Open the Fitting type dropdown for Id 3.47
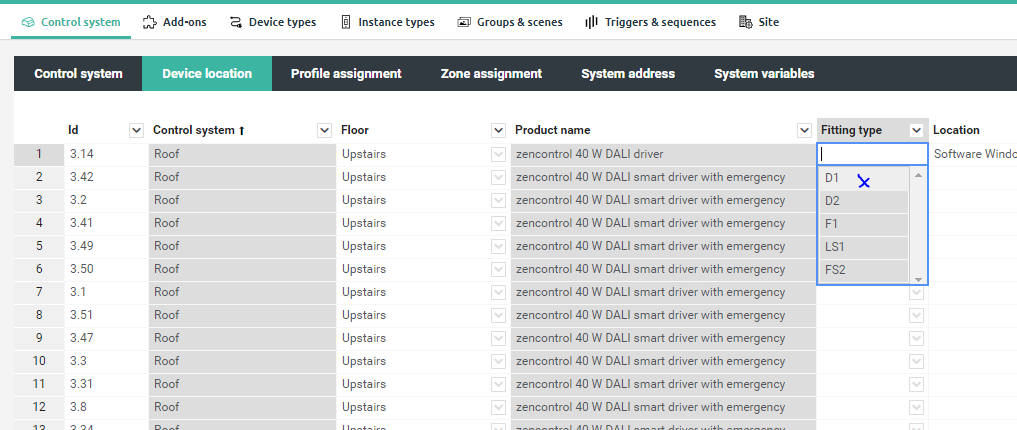 pyautogui.click(x=916, y=339)
